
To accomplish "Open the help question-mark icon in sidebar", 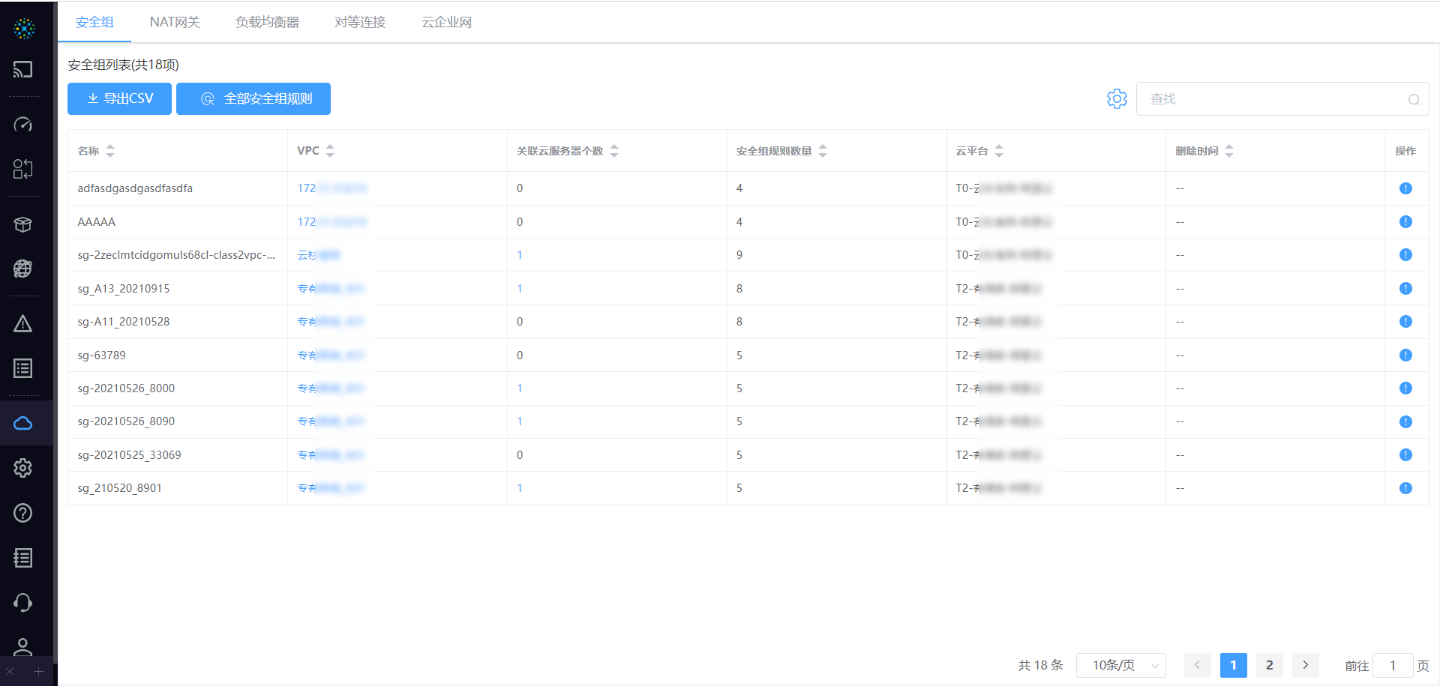I will [x=22, y=512].
